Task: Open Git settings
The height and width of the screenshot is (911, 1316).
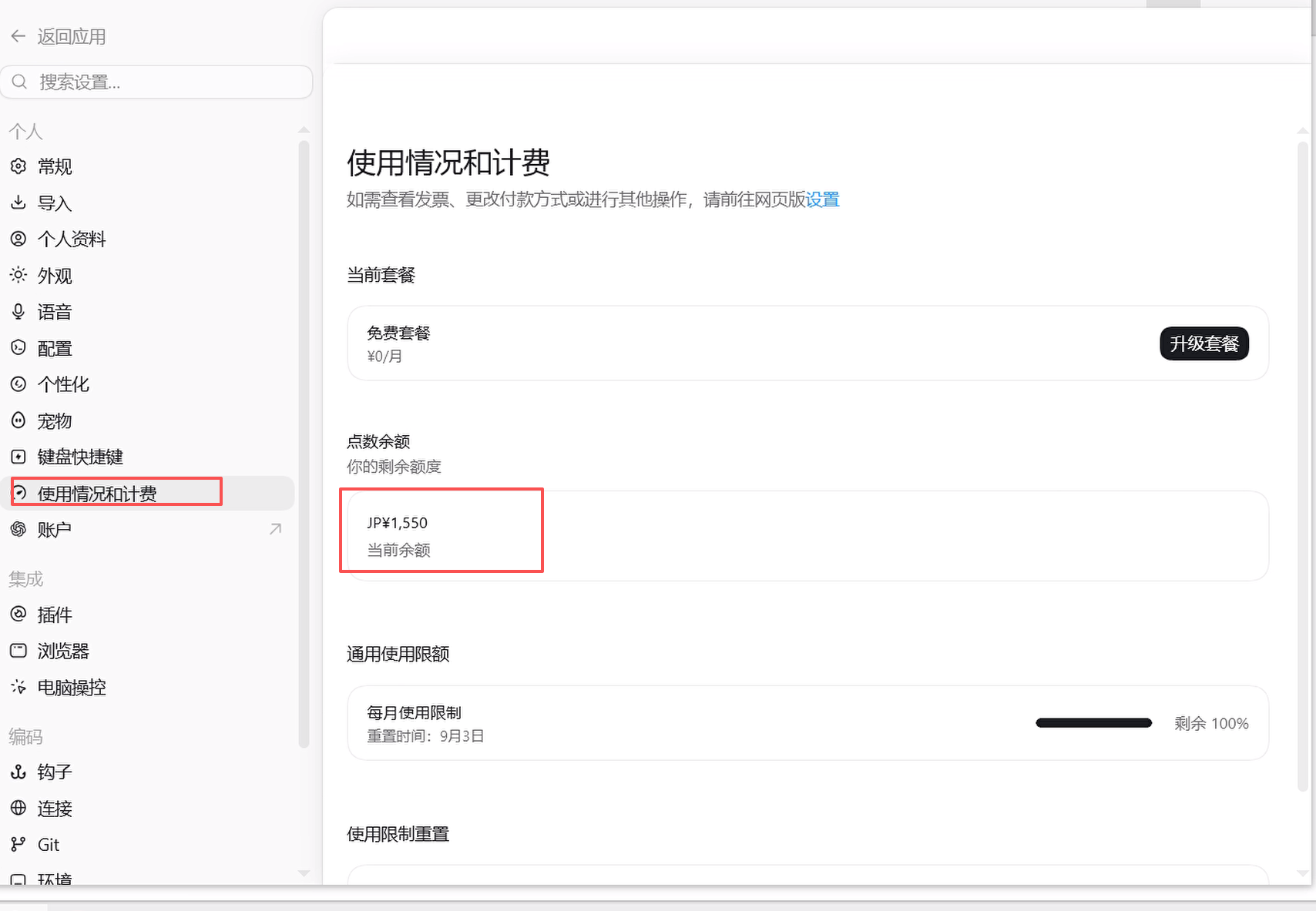Action: [148, 845]
